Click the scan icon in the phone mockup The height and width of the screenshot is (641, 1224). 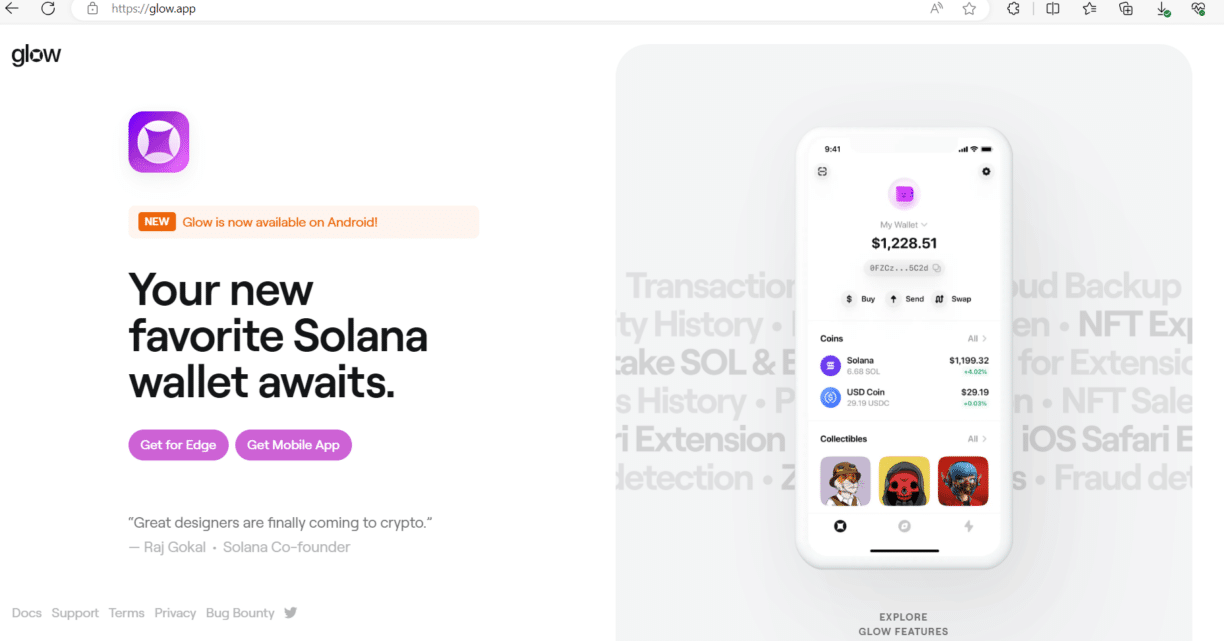coord(822,172)
